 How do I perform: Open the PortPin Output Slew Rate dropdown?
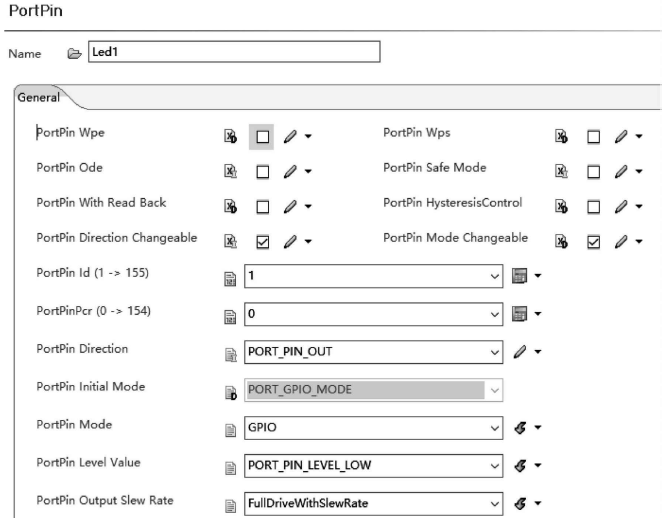[x=494, y=503]
